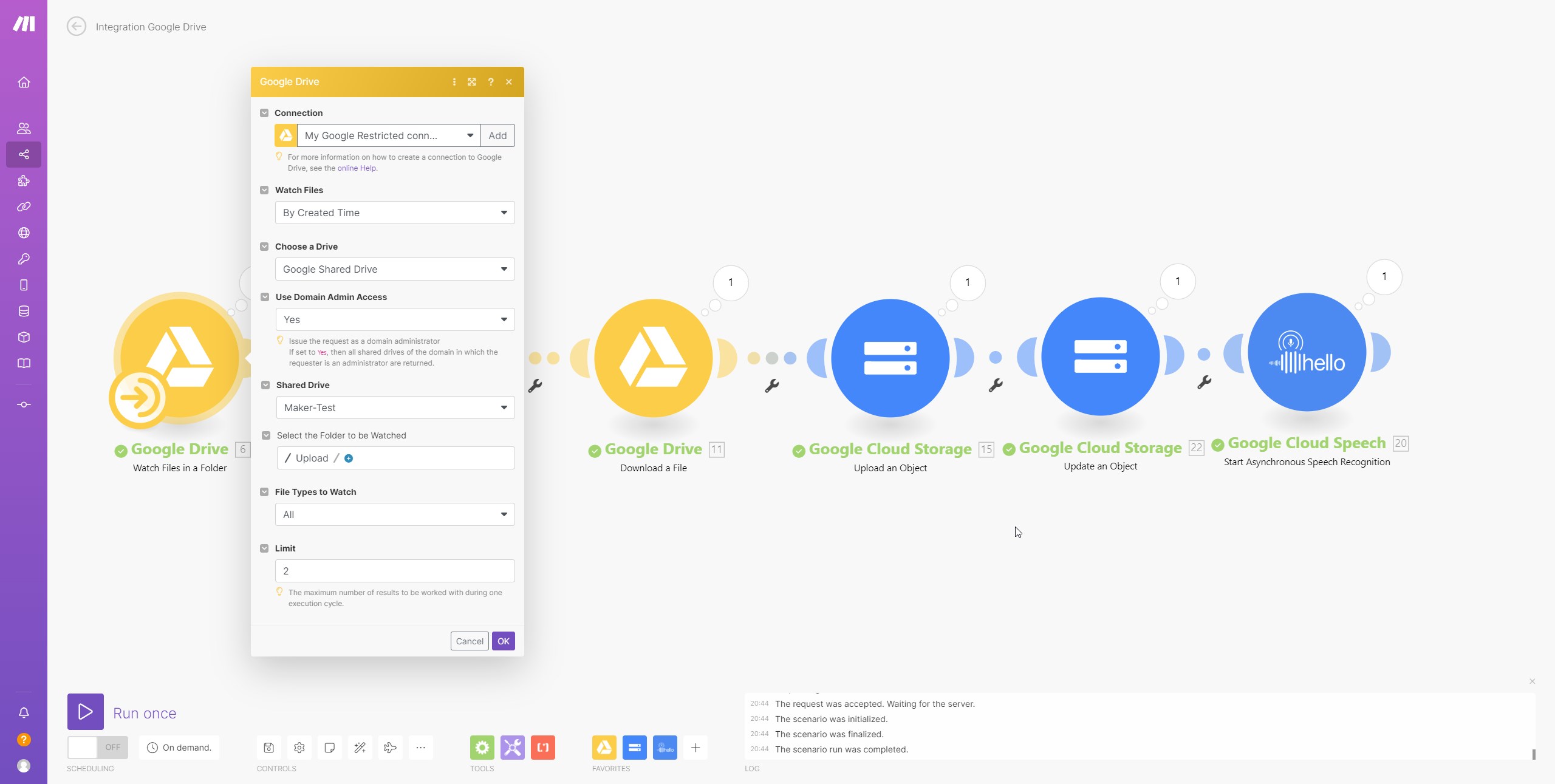Open the Docs book icon in sidebar

coord(24,363)
